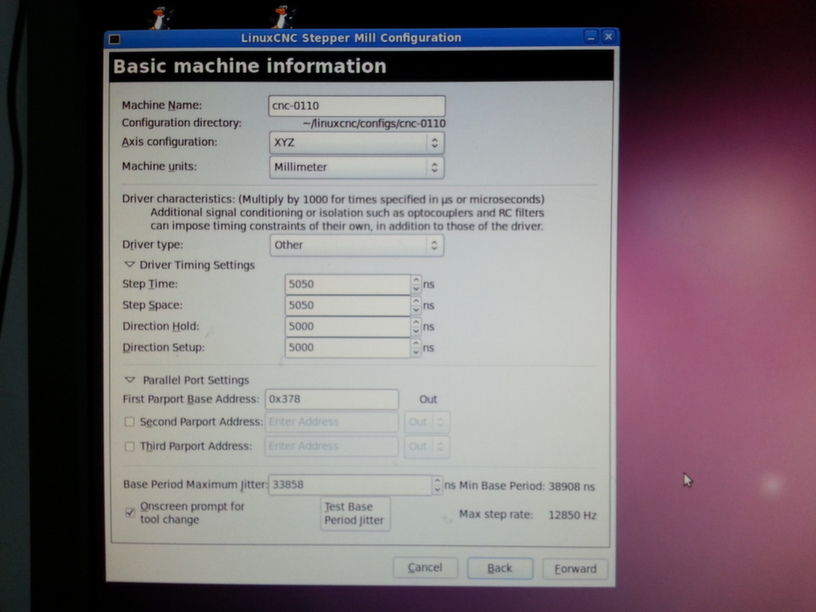Enable the Second Parport Address checkbox

click(130, 422)
